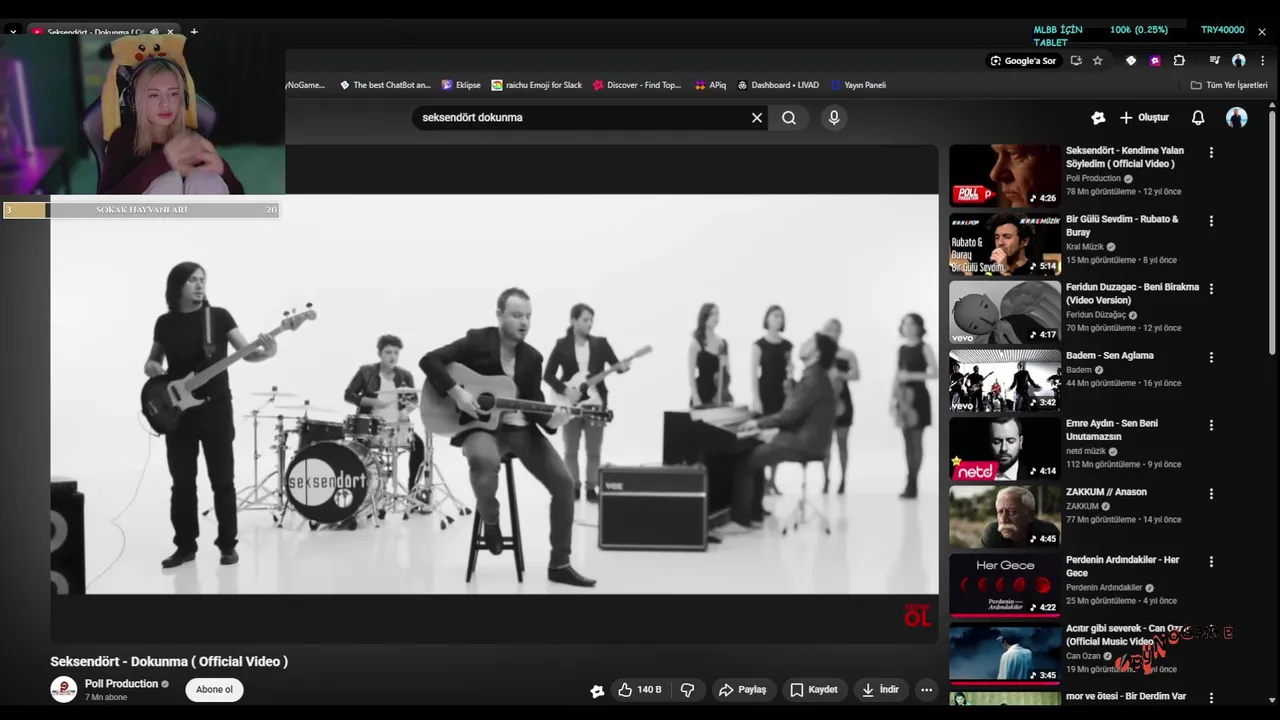Click the Oluştur create button

click(1144, 118)
